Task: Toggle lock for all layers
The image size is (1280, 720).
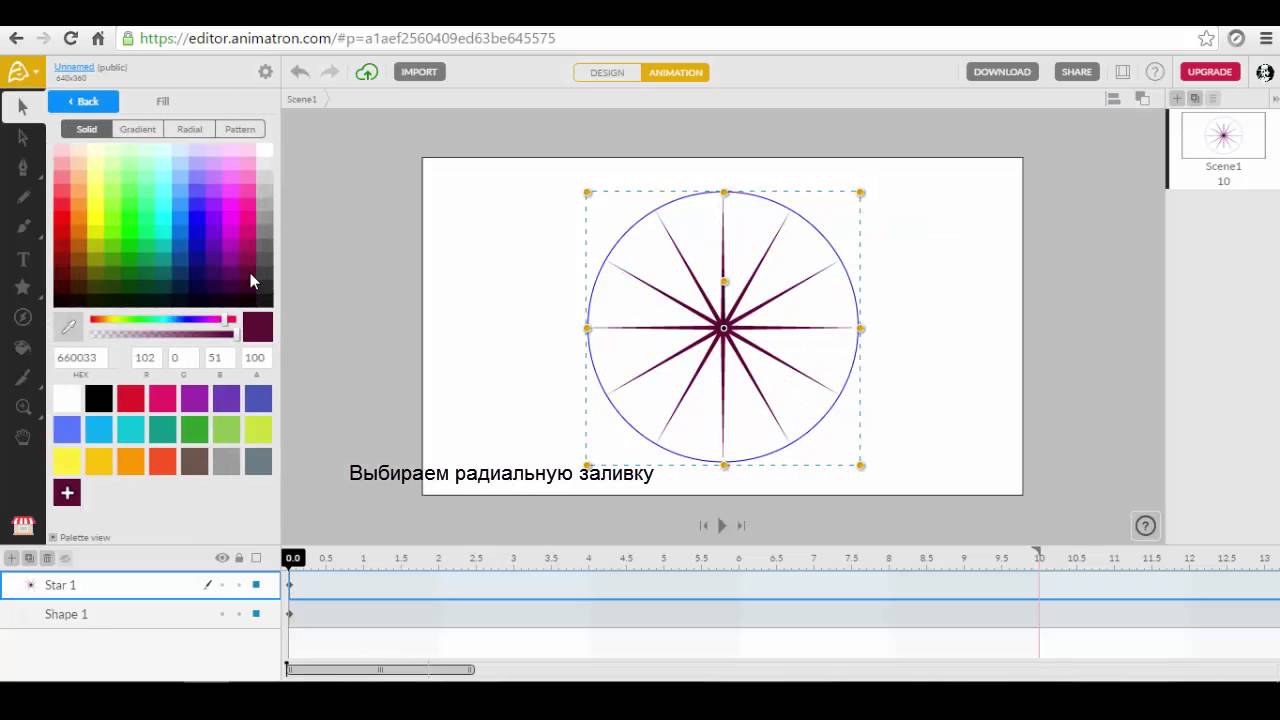Action: pyautogui.click(x=239, y=558)
